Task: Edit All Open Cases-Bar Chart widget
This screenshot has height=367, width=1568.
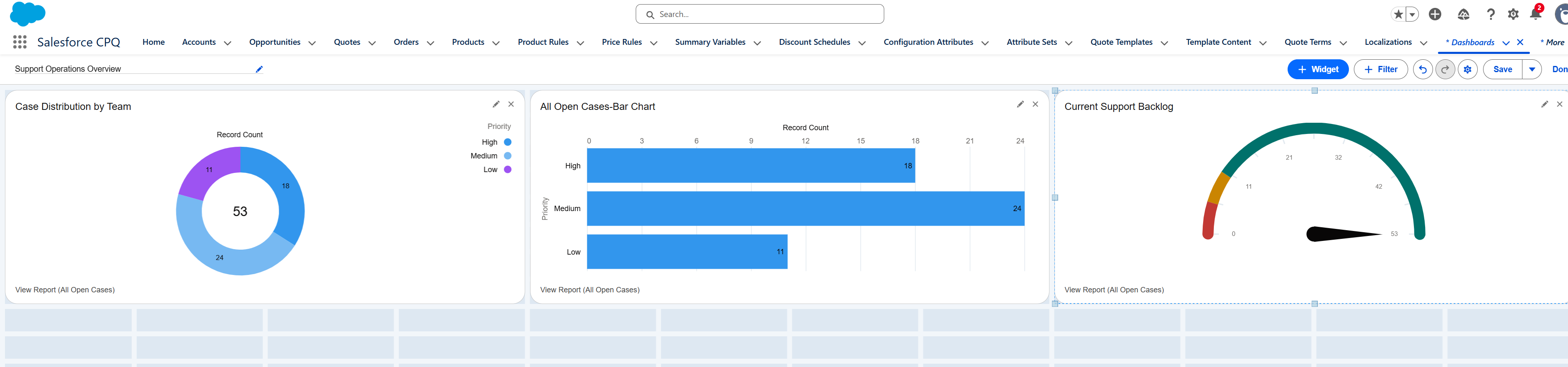Action: (1020, 104)
